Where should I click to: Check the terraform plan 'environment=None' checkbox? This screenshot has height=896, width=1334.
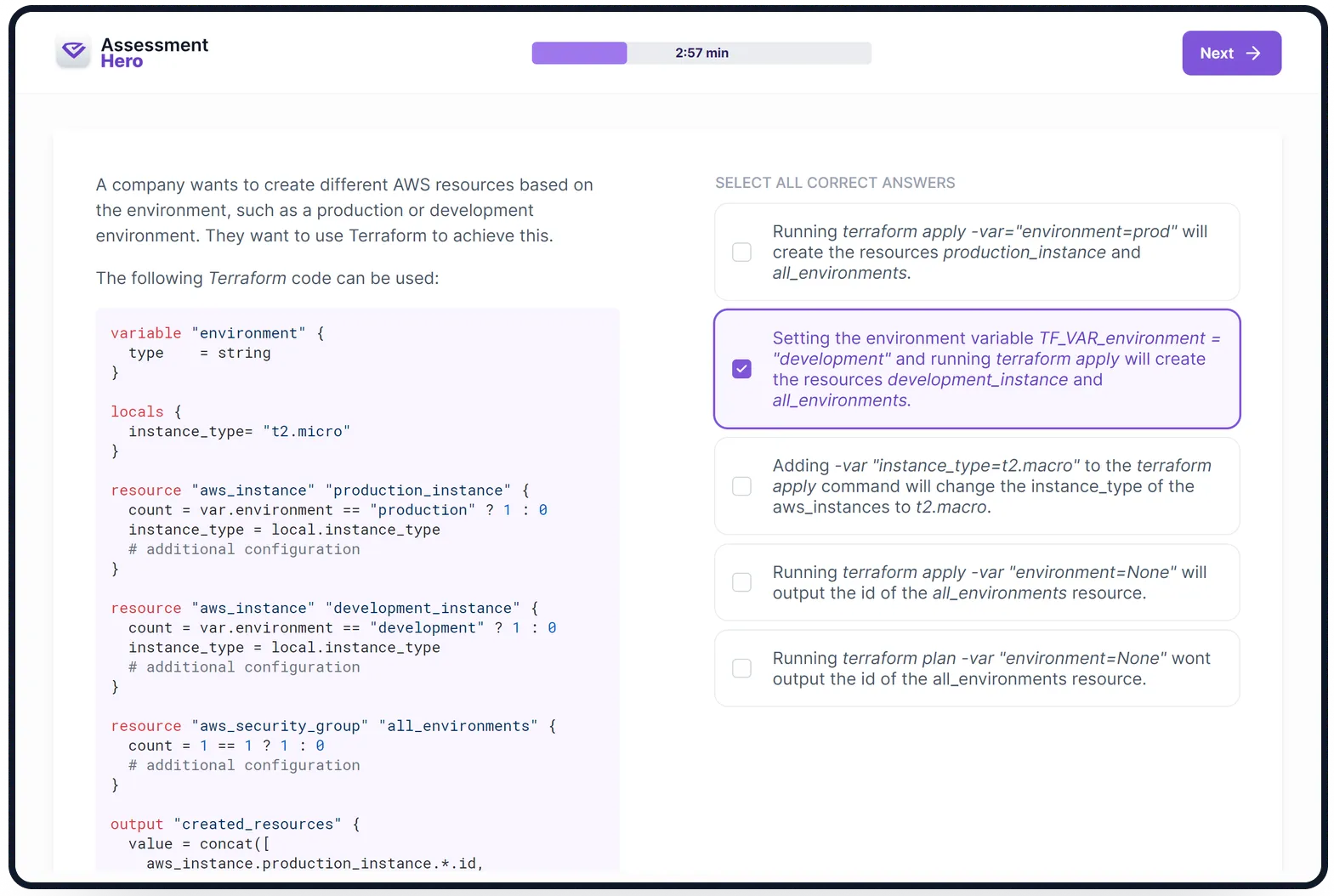[741, 668]
